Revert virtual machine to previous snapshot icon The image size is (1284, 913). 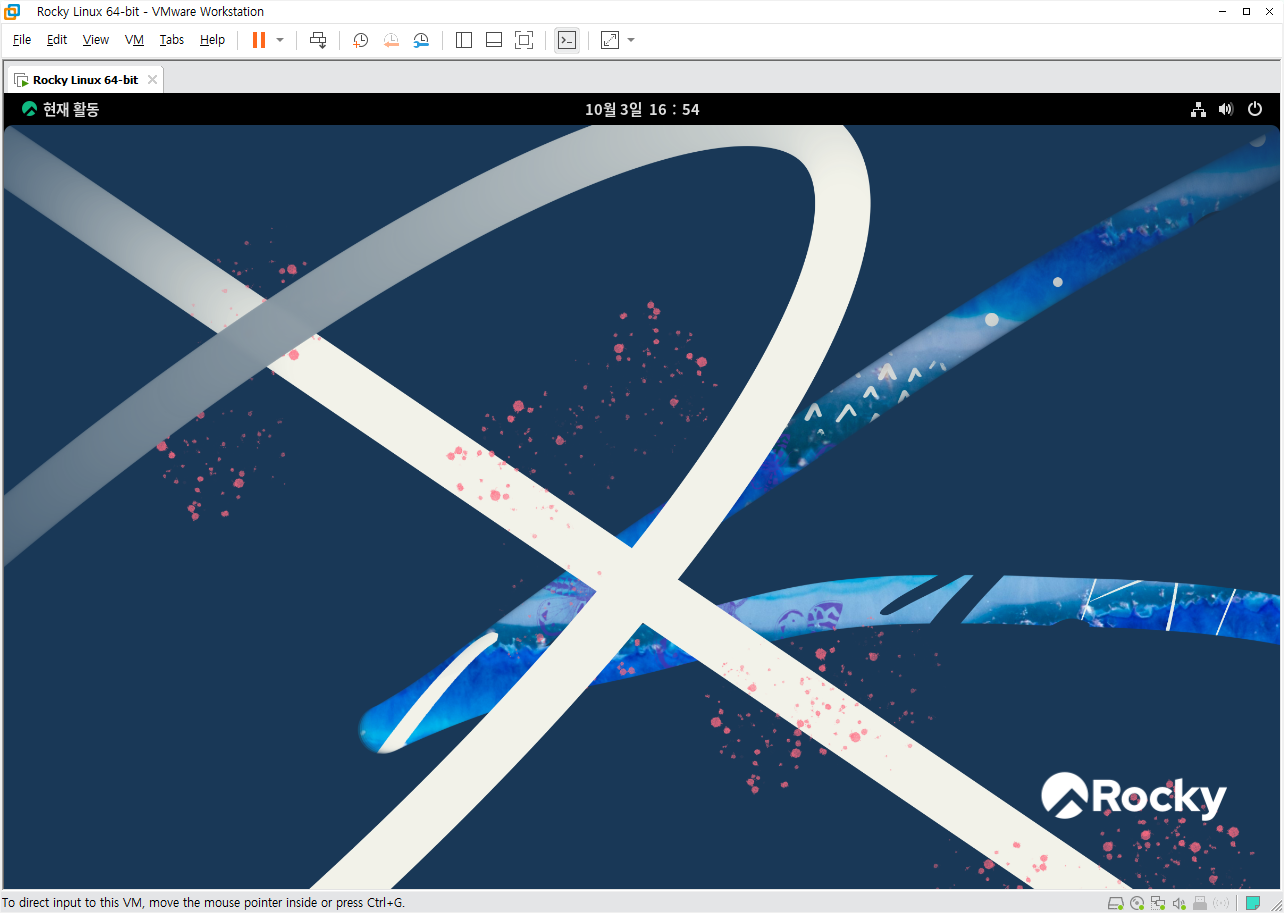[391, 40]
